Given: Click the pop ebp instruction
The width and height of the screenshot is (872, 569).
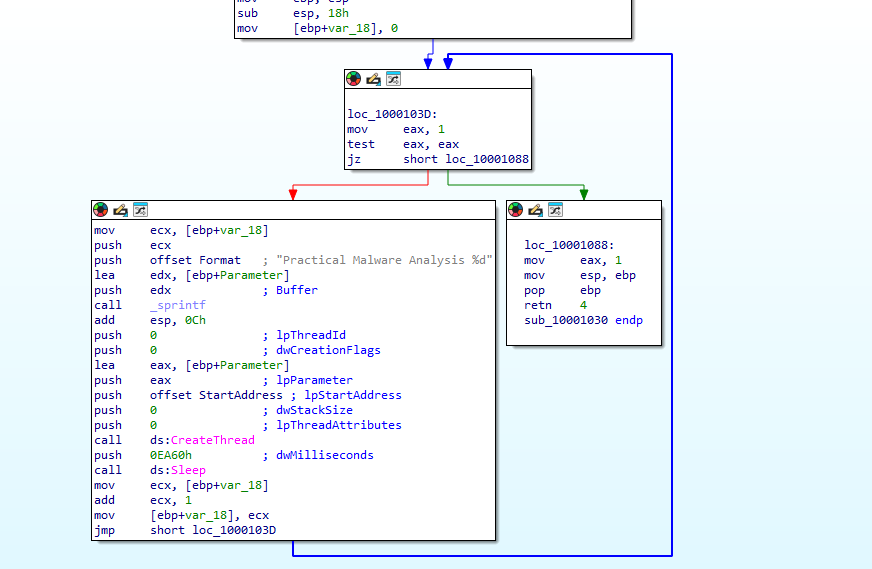Looking at the screenshot, I should 562,290.
